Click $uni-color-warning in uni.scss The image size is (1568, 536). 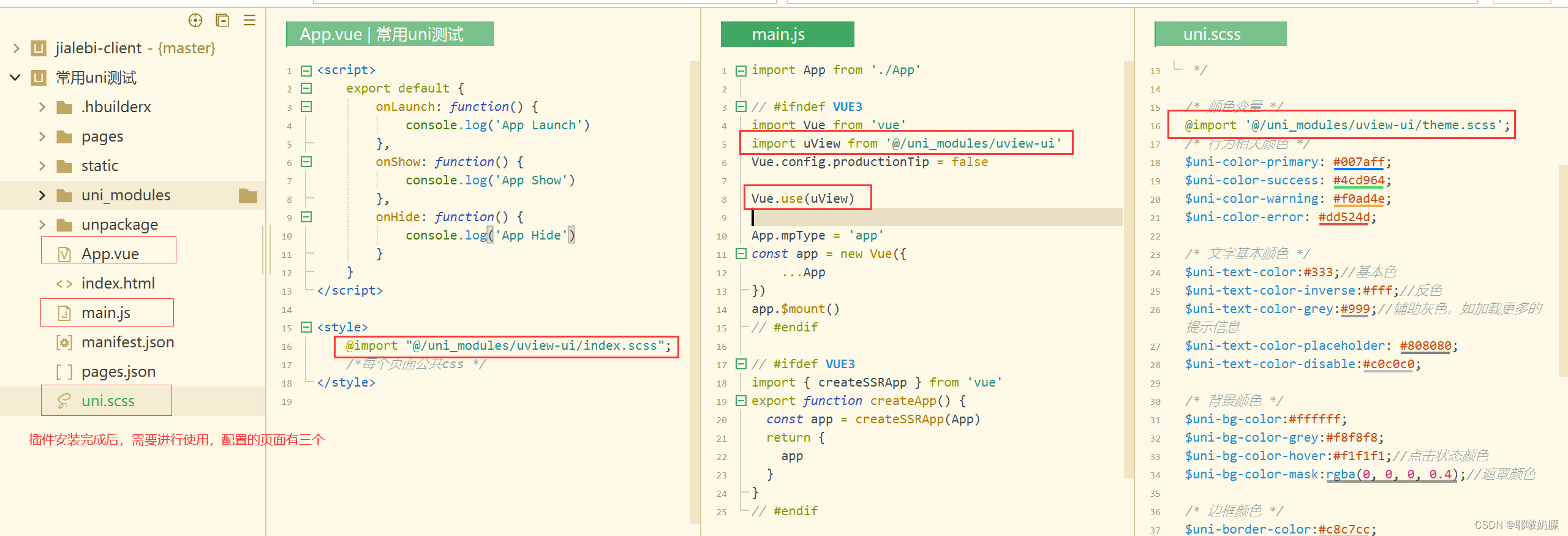(1251, 199)
